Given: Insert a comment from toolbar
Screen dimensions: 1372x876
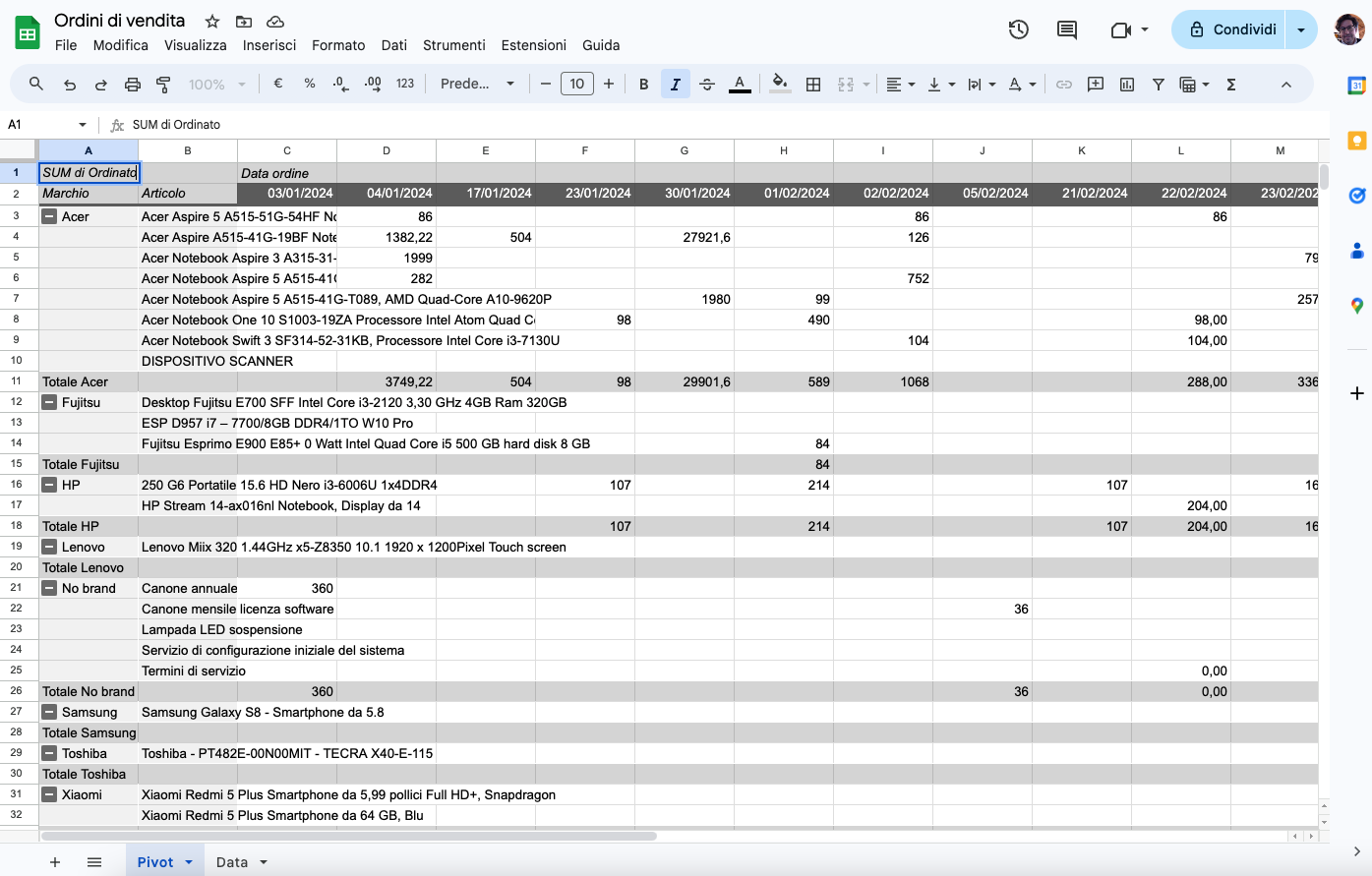Looking at the screenshot, I should tap(1096, 85).
